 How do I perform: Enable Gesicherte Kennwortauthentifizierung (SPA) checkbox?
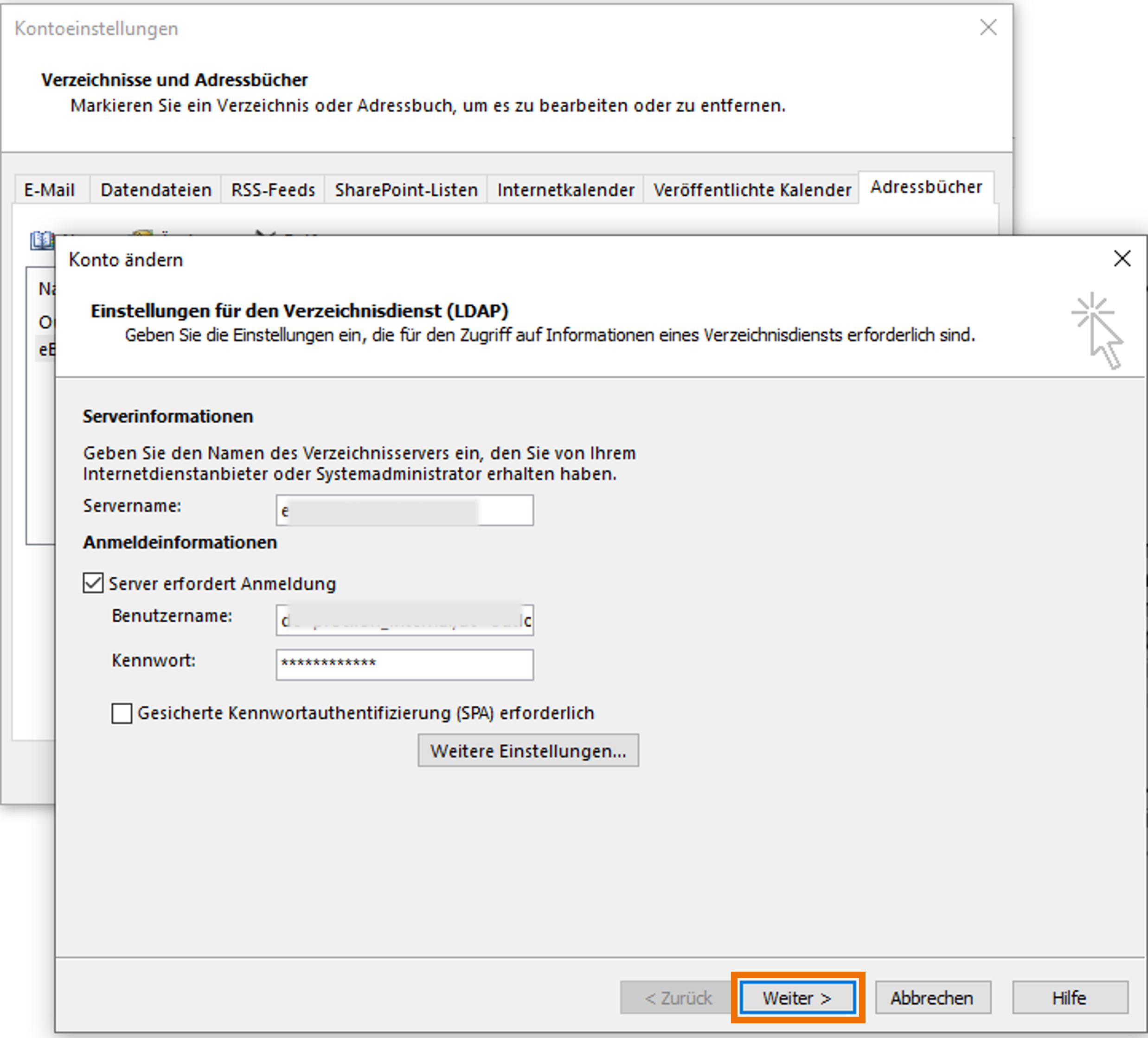tap(122, 713)
